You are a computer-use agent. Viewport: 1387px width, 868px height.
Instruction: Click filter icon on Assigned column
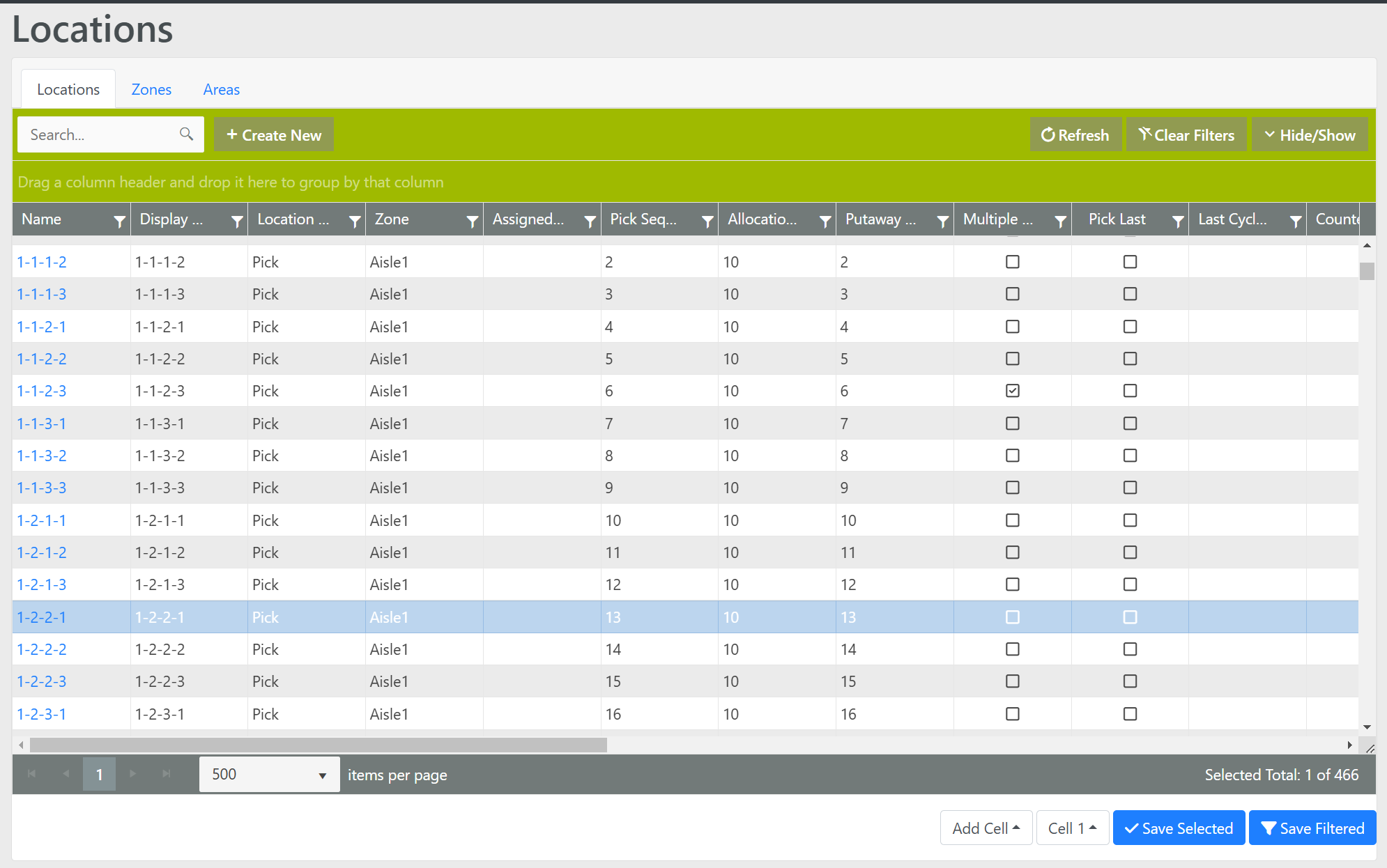590,221
